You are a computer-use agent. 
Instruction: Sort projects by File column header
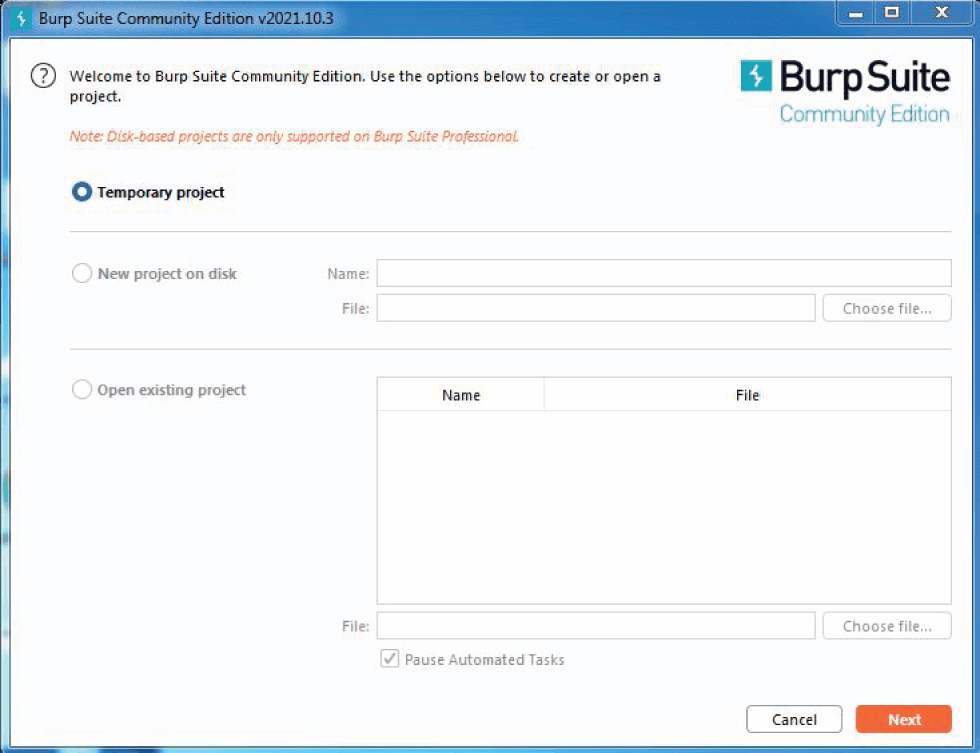(747, 395)
